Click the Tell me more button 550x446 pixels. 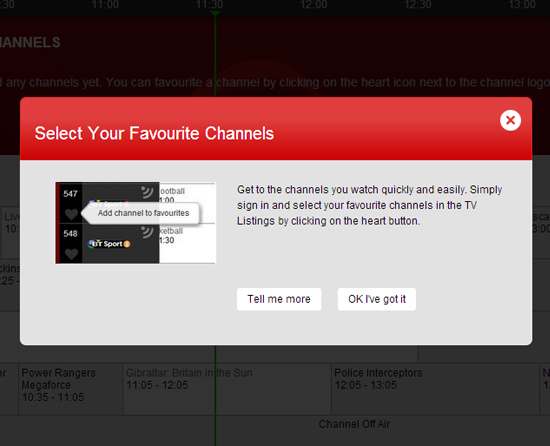[x=279, y=299]
